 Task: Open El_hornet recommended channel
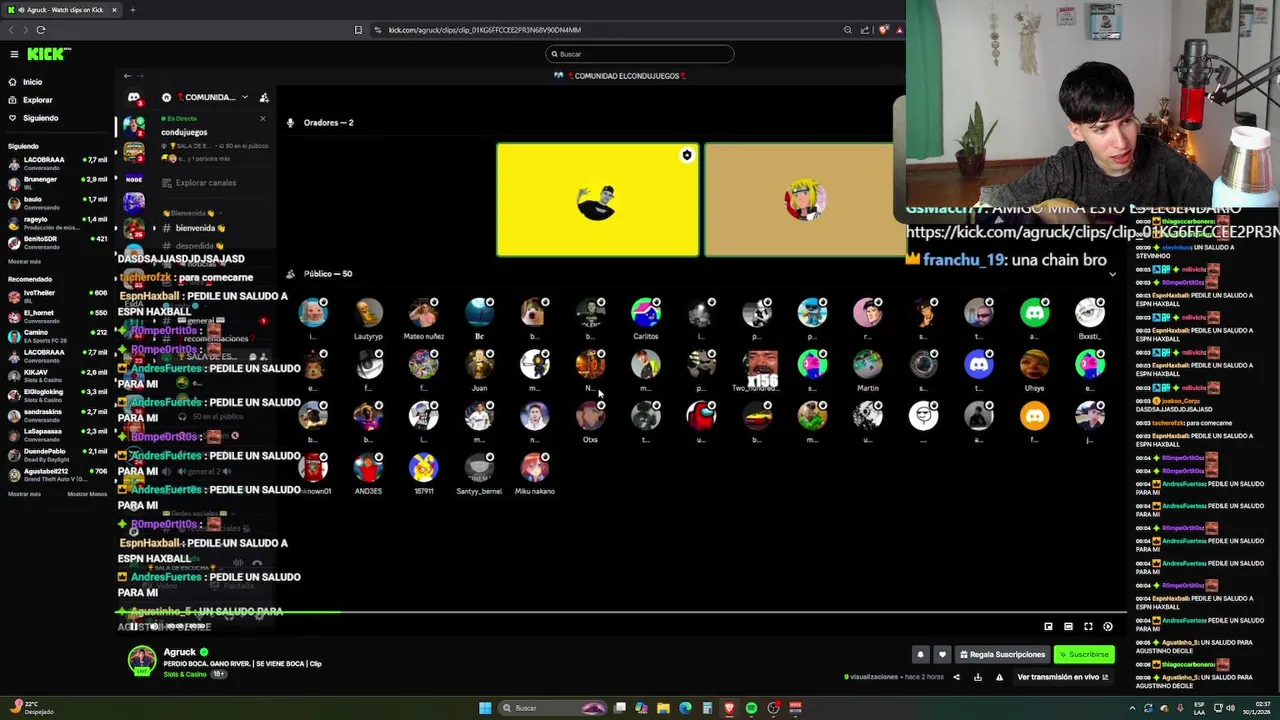58,316
